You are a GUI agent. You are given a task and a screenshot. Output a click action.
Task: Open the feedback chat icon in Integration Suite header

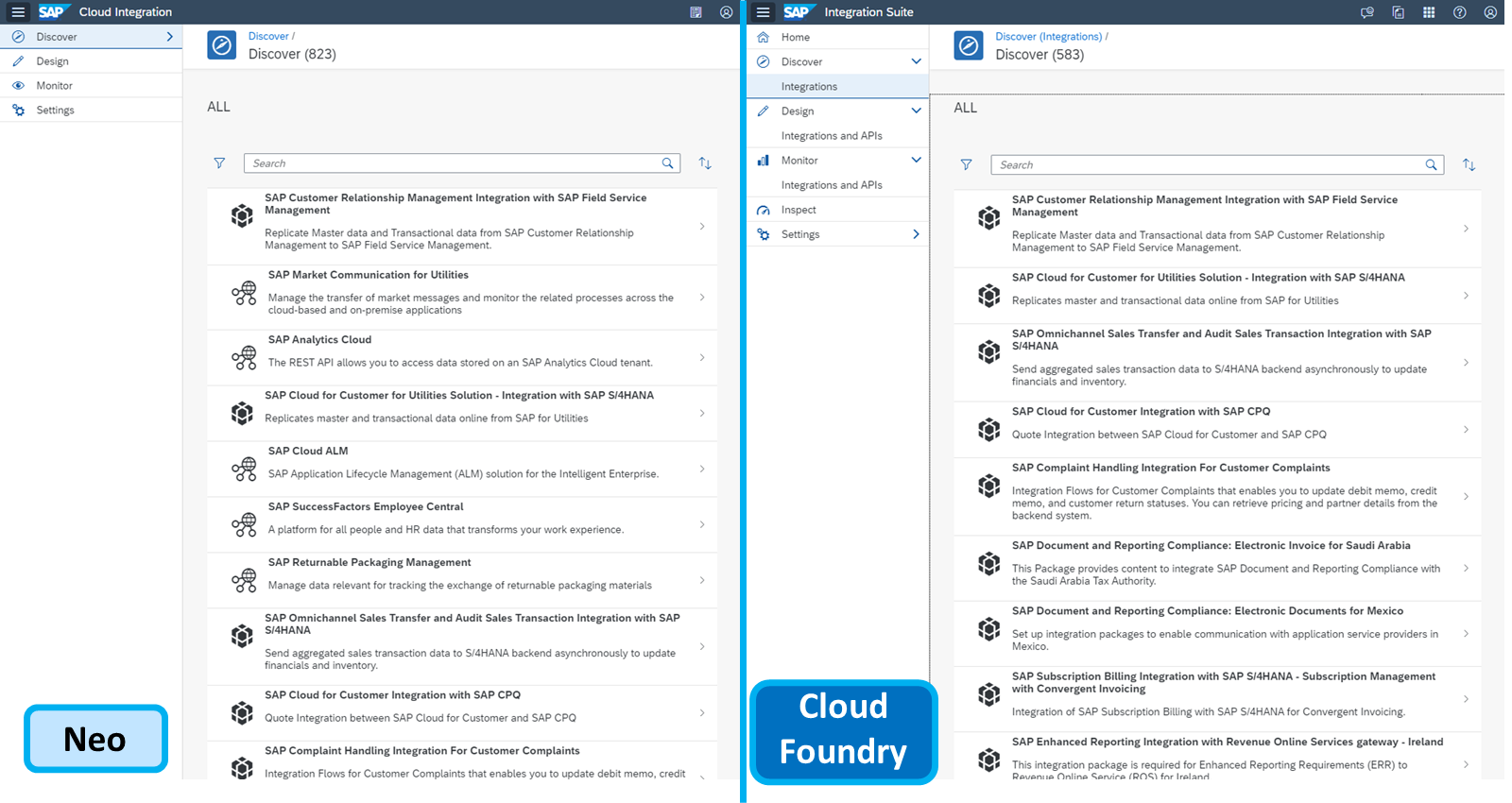pyautogui.click(x=1366, y=12)
